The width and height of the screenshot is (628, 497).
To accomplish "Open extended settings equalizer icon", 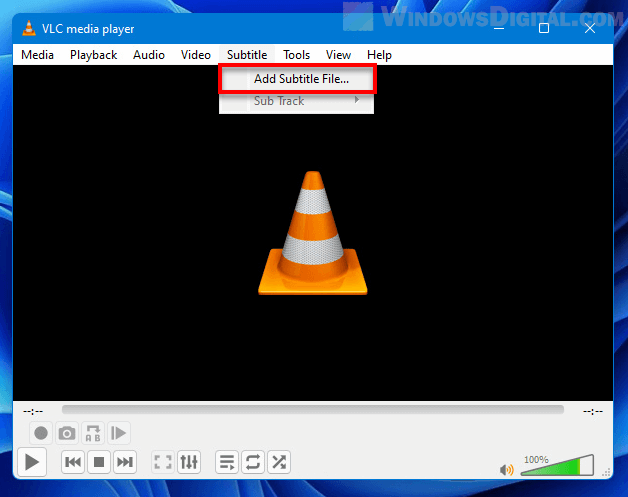I will (x=189, y=462).
